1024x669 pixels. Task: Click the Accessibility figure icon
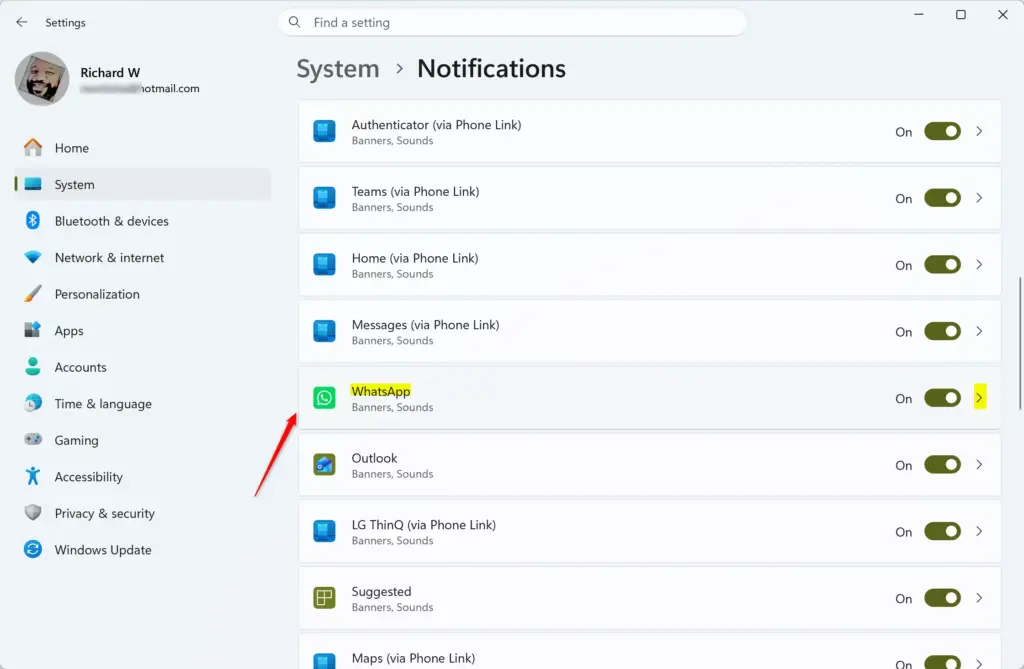click(x=33, y=476)
